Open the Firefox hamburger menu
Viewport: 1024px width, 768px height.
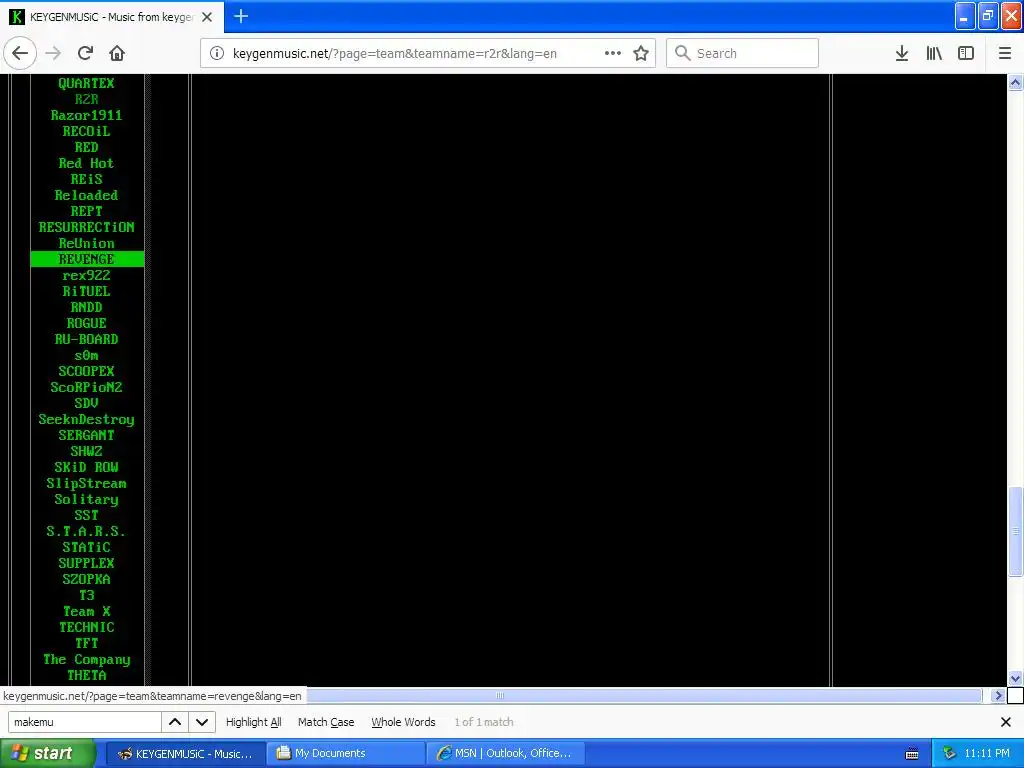pos(1004,54)
